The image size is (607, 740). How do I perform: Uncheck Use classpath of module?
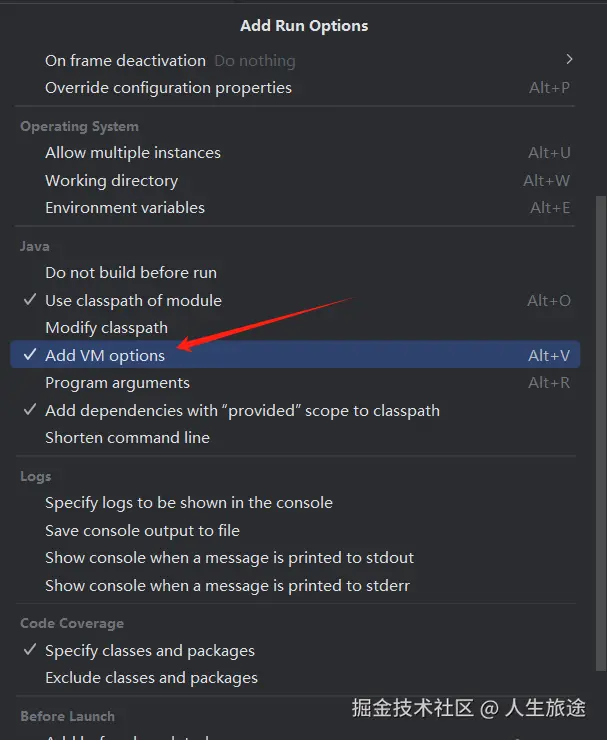point(133,301)
